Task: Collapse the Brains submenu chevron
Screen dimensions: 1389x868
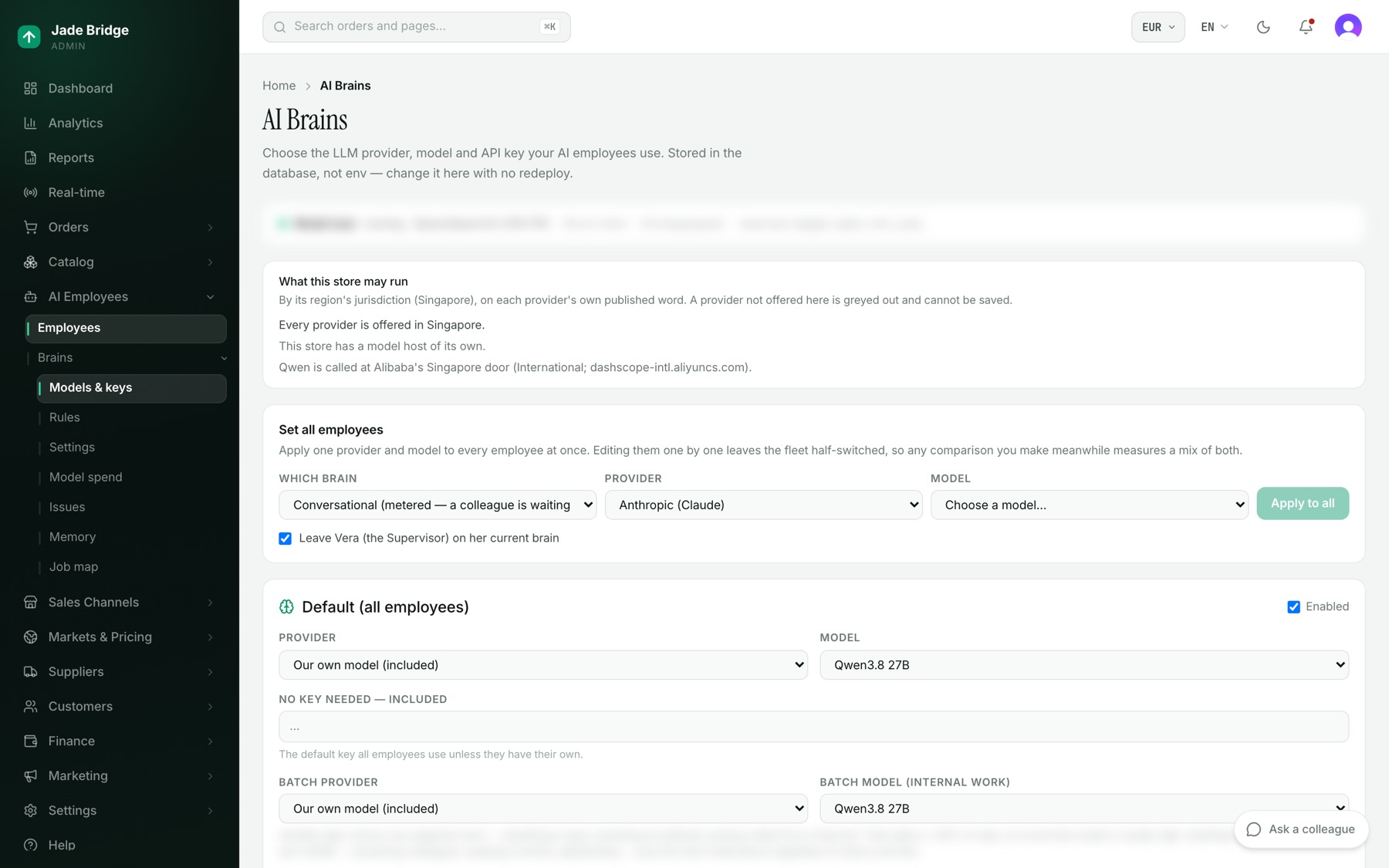Action: tap(224, 358)
